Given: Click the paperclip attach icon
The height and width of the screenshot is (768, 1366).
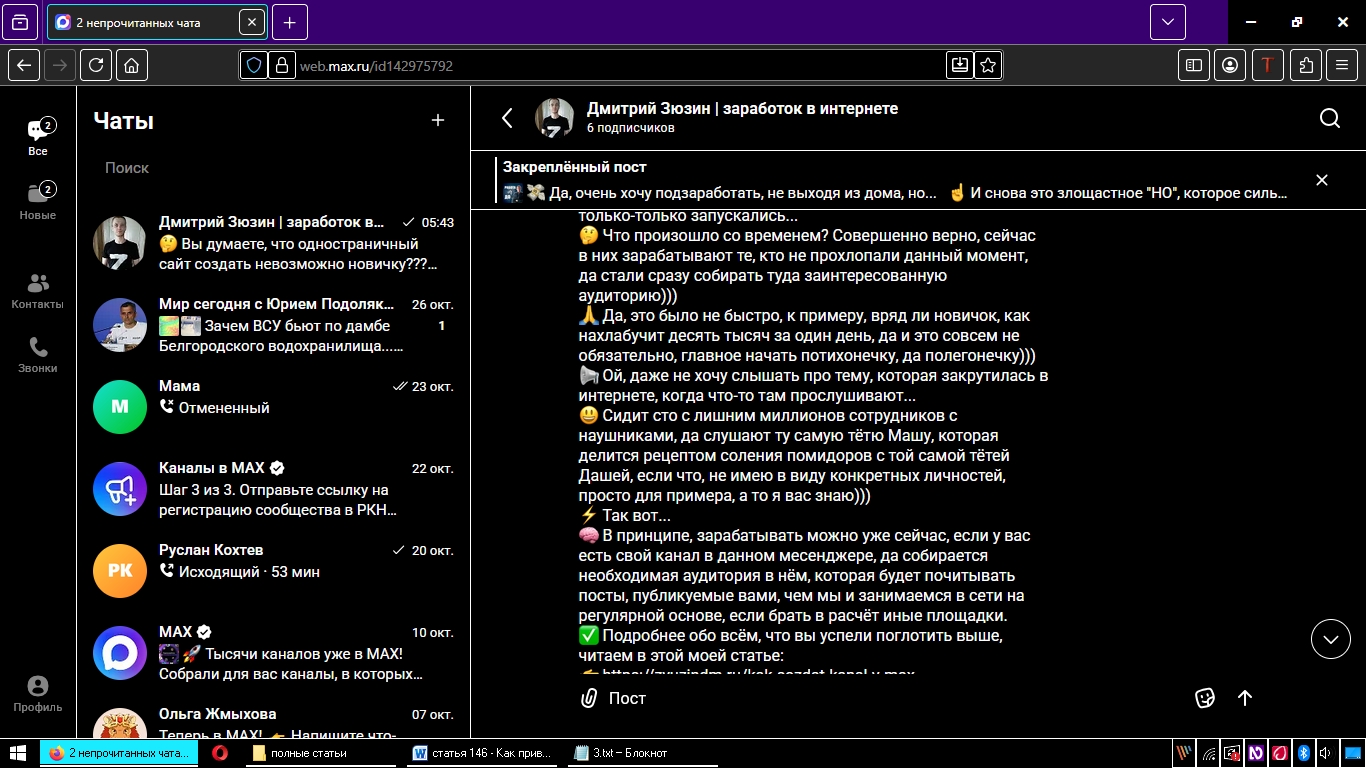Looking at the screenshot, I should [589, 698].
